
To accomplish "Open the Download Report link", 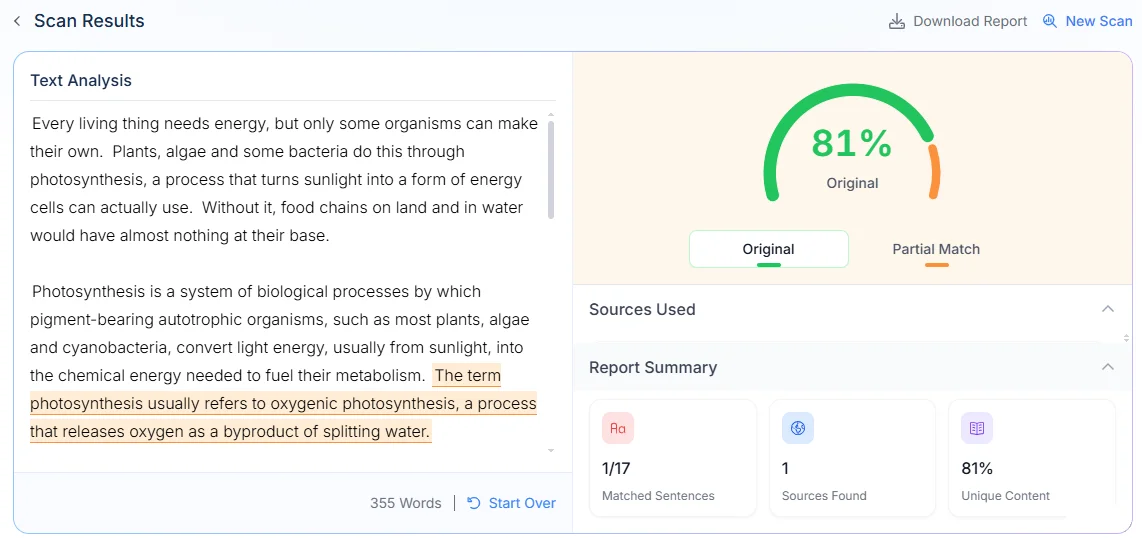I will (970, 21).
